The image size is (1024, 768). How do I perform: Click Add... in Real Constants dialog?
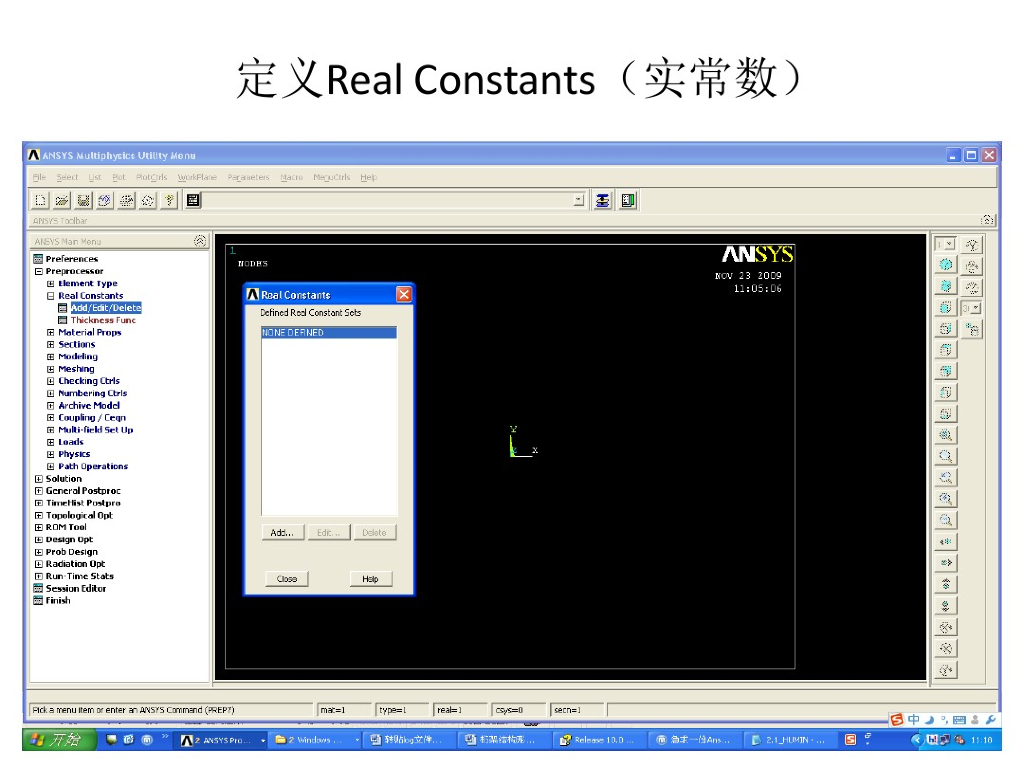(282, 533)
